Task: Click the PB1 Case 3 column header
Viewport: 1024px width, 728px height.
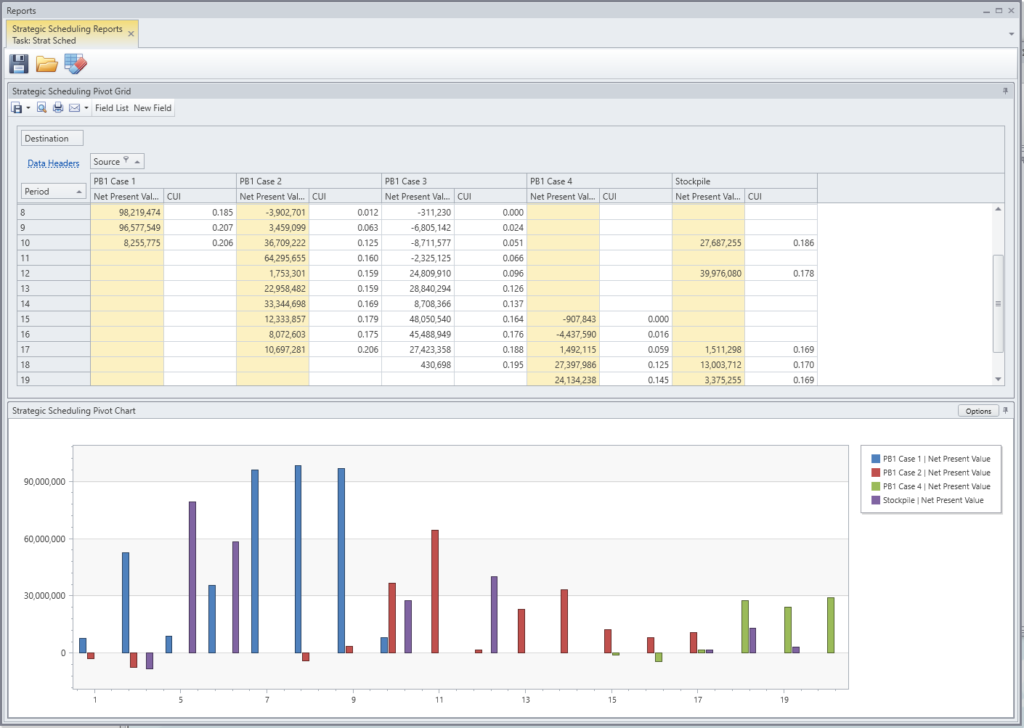Action: 454,181
